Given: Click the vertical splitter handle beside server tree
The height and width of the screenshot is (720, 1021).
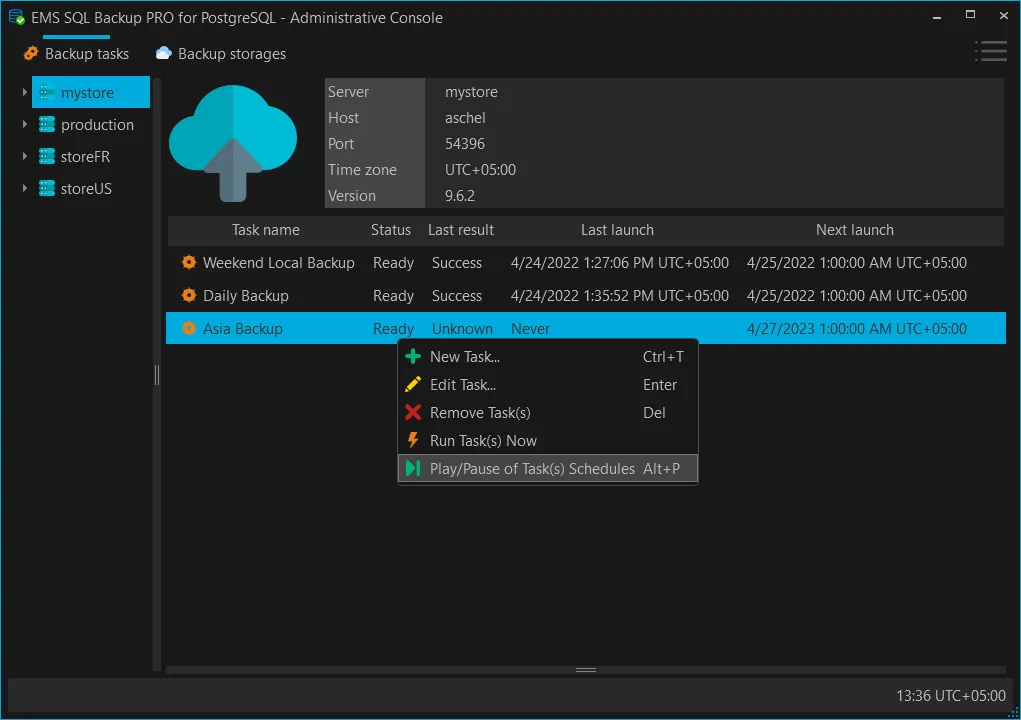Looking at the screenshot, I should (x=156, y=374).
